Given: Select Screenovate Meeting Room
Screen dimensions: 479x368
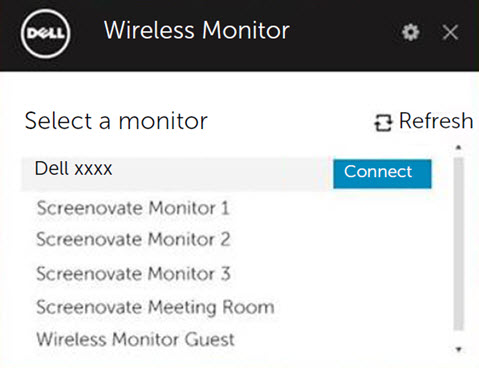Looking at the screenshot, I should pyautogui.click(x=155, y=307).
